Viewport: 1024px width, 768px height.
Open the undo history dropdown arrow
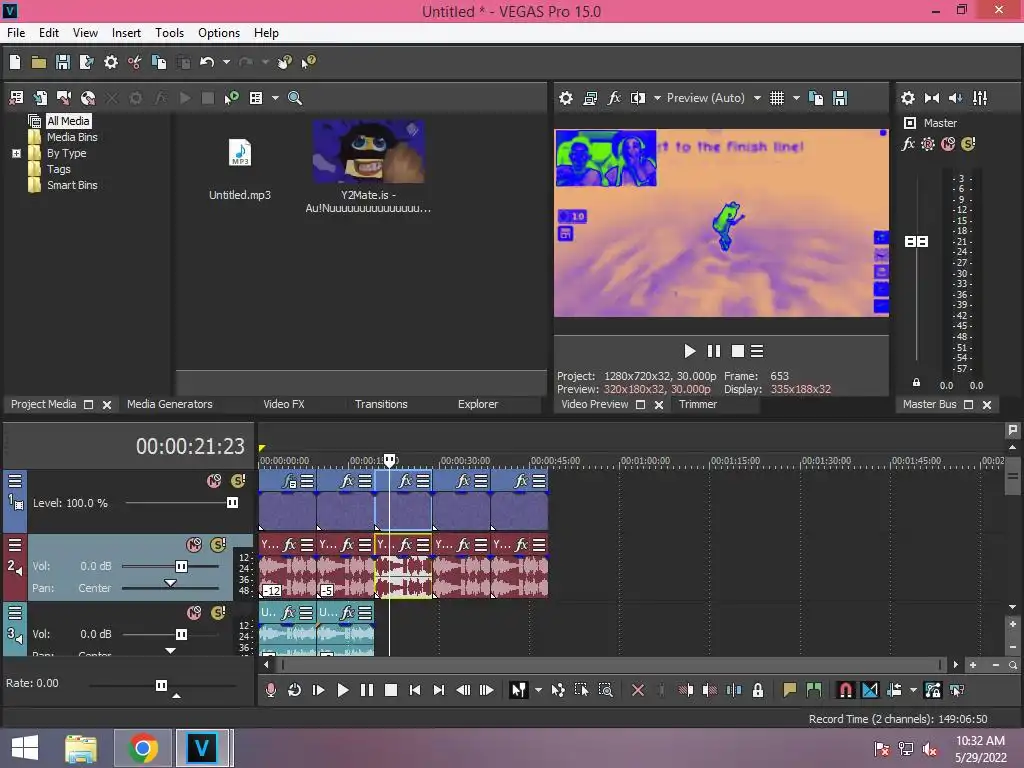click(x=226, y=62)
